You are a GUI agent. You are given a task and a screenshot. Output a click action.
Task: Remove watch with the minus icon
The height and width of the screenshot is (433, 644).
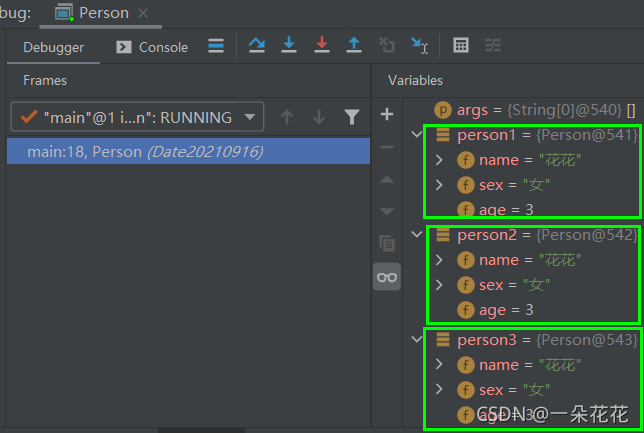click(387, 147)
